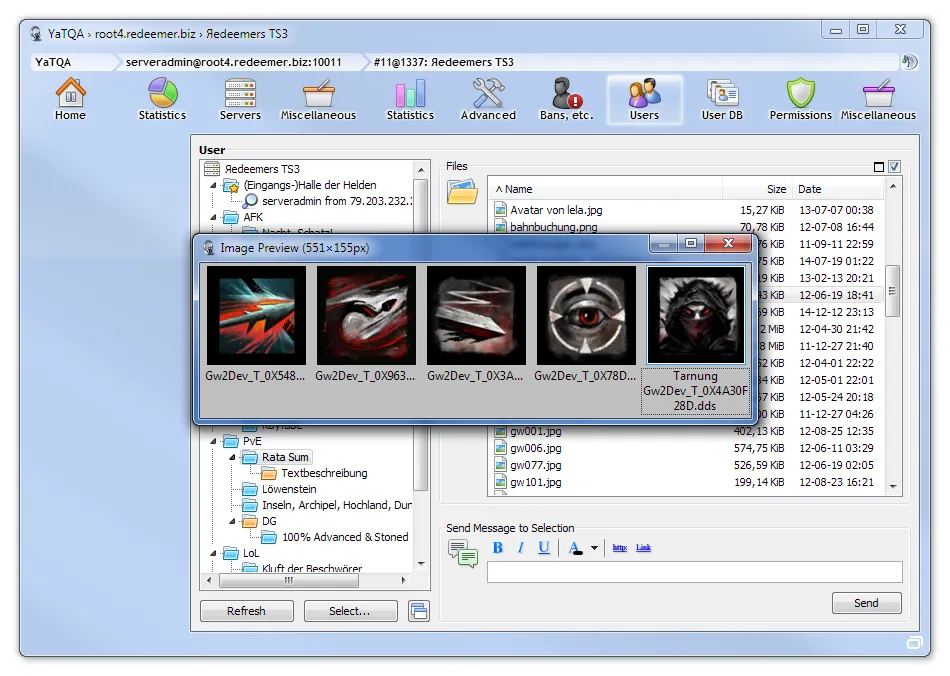Select file Avatar von lela.jpg
Image resolution: width=950 pixels, height=676 pixels.
click(x=556, y=210)
